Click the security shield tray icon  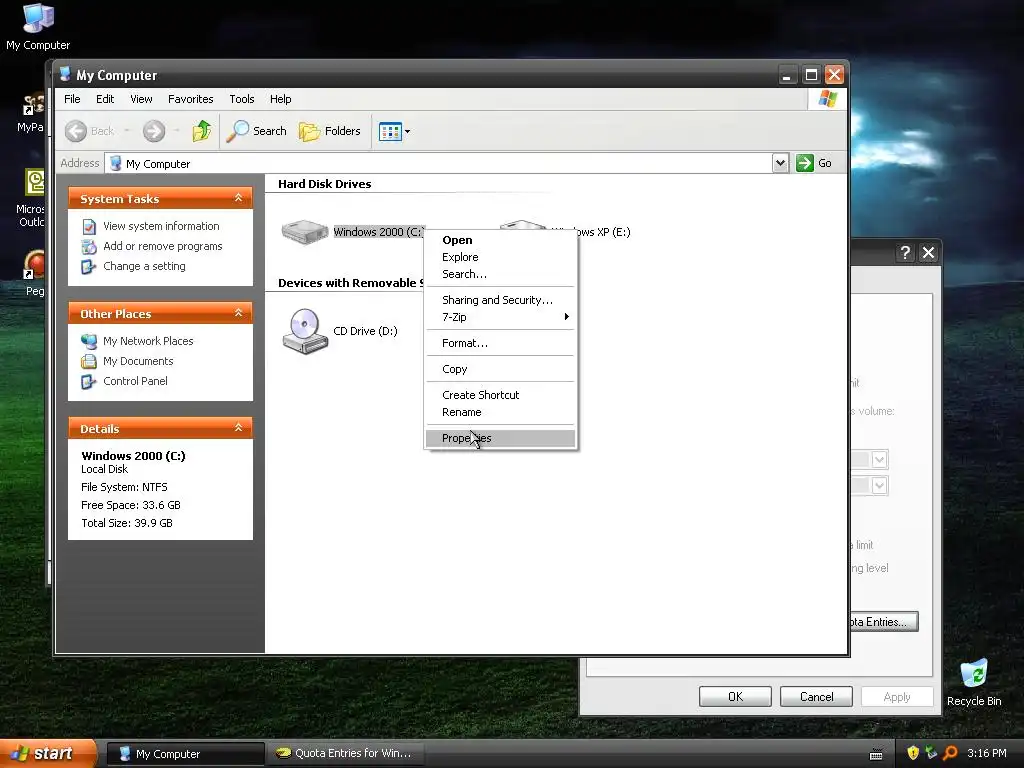coord(913,753)
